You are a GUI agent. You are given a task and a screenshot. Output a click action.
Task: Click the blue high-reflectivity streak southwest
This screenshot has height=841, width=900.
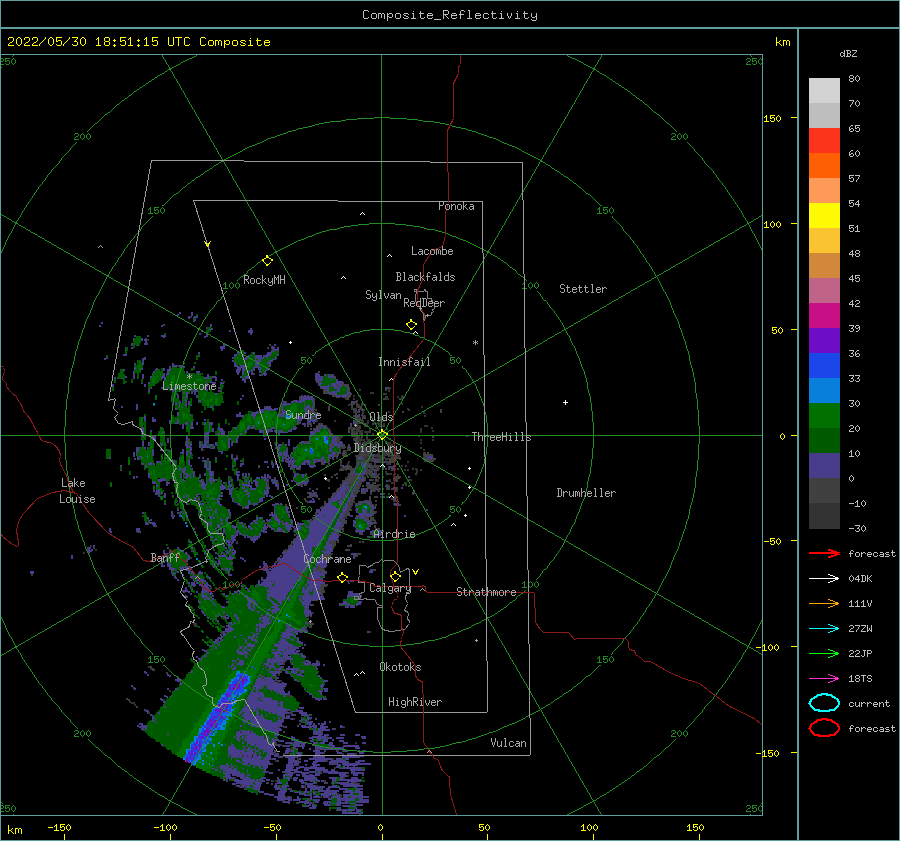(x=217, y=718)
